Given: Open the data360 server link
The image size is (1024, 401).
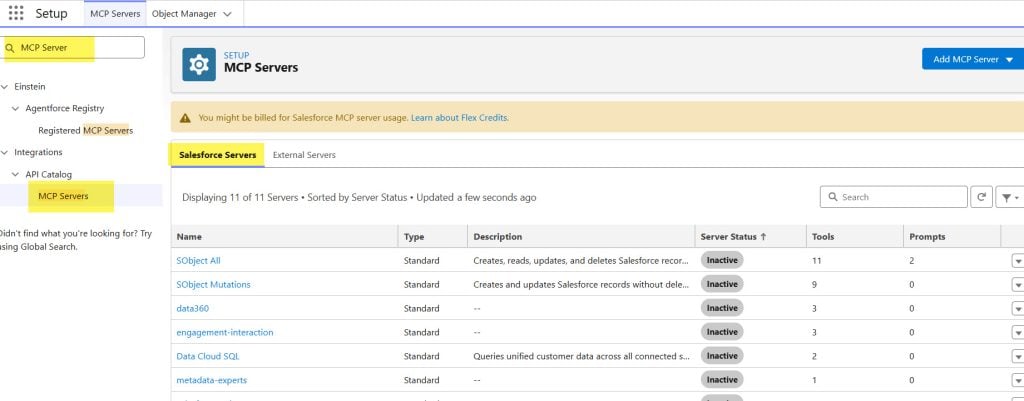Looking at the screenshot, I should (193, 308).
